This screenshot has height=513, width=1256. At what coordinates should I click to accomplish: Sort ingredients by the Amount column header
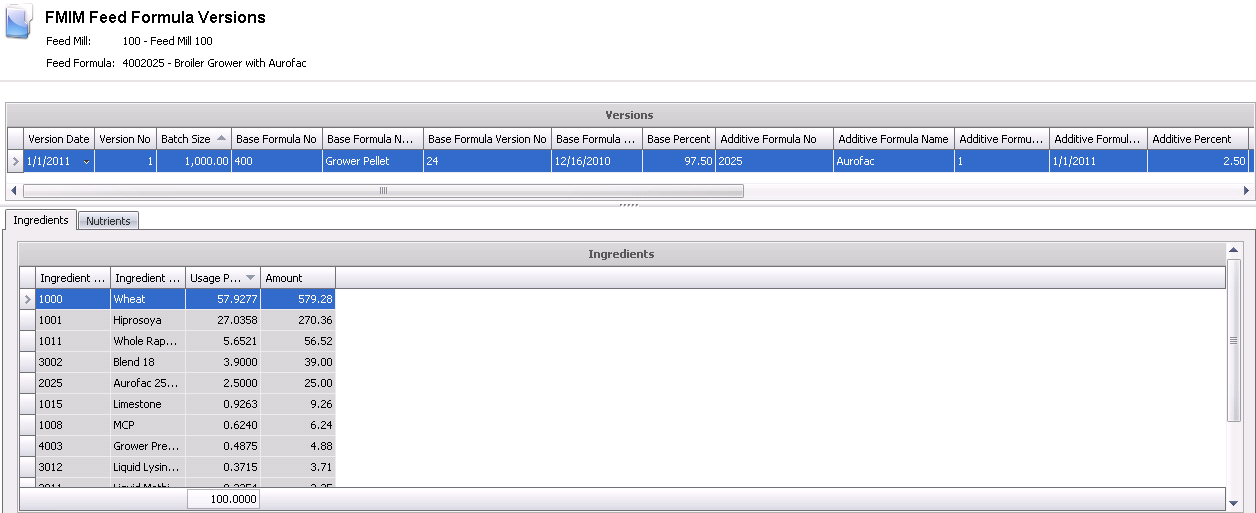pos(297,278)
